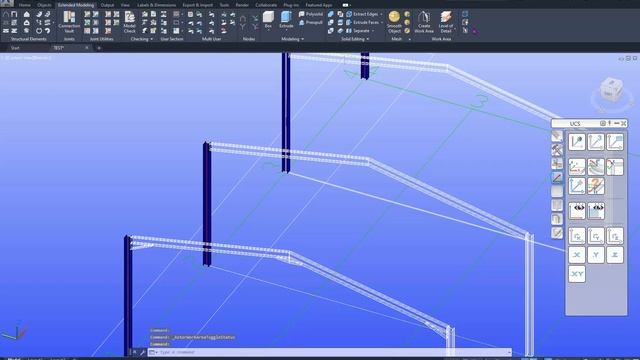Image resolution: width=640 pixels, height=360 pixels.
Task: Select the Presspull tool
Action: (x=311, y=22)
